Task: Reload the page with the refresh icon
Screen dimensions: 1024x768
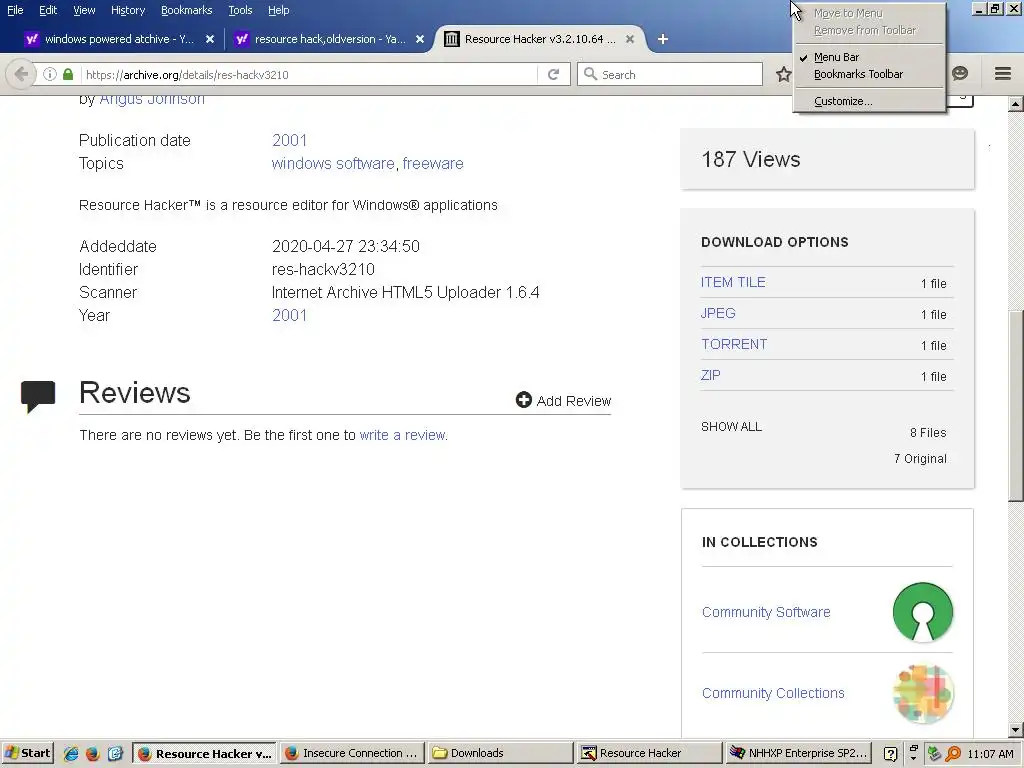Action: tap(553, 74)
